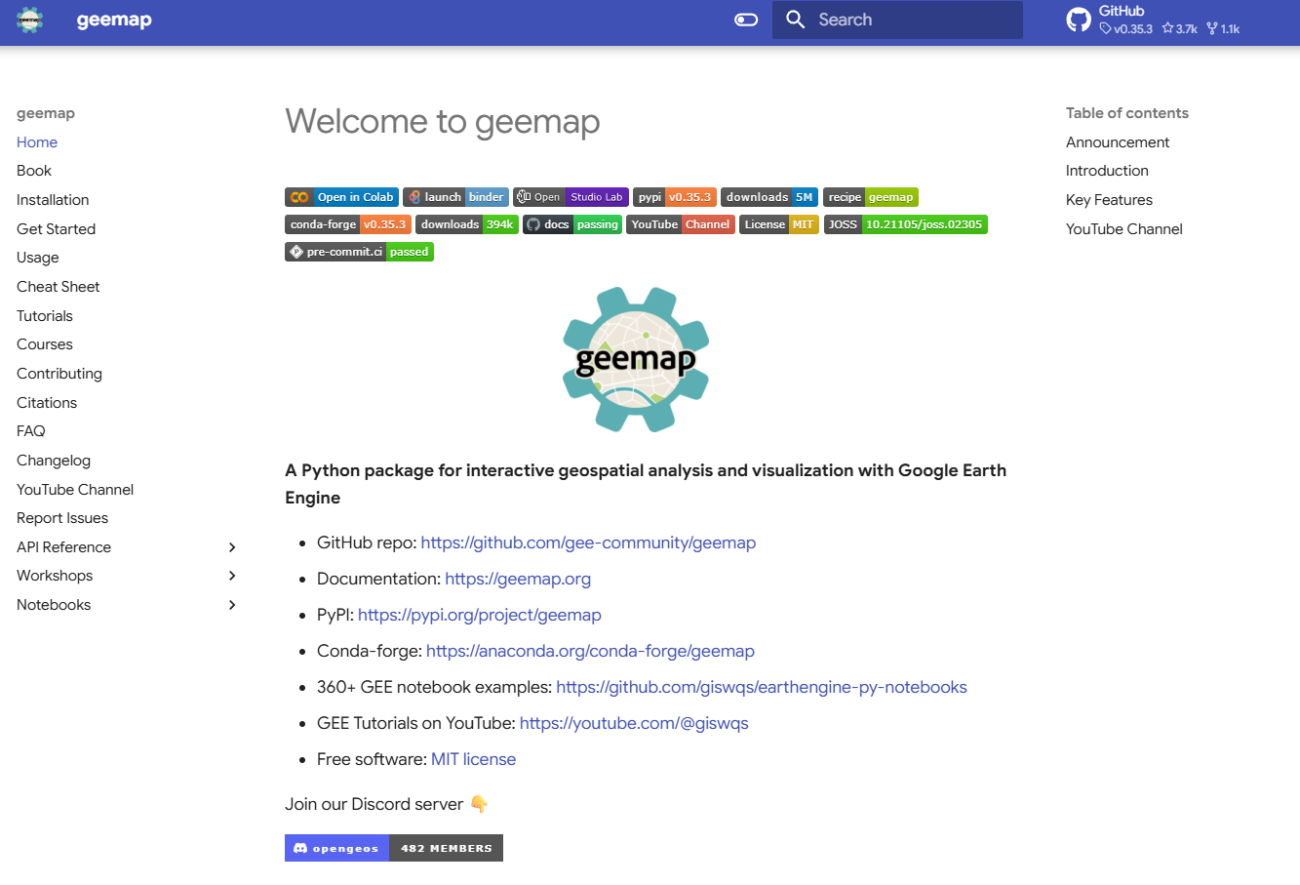Open the Changelog page

point(54,460)
